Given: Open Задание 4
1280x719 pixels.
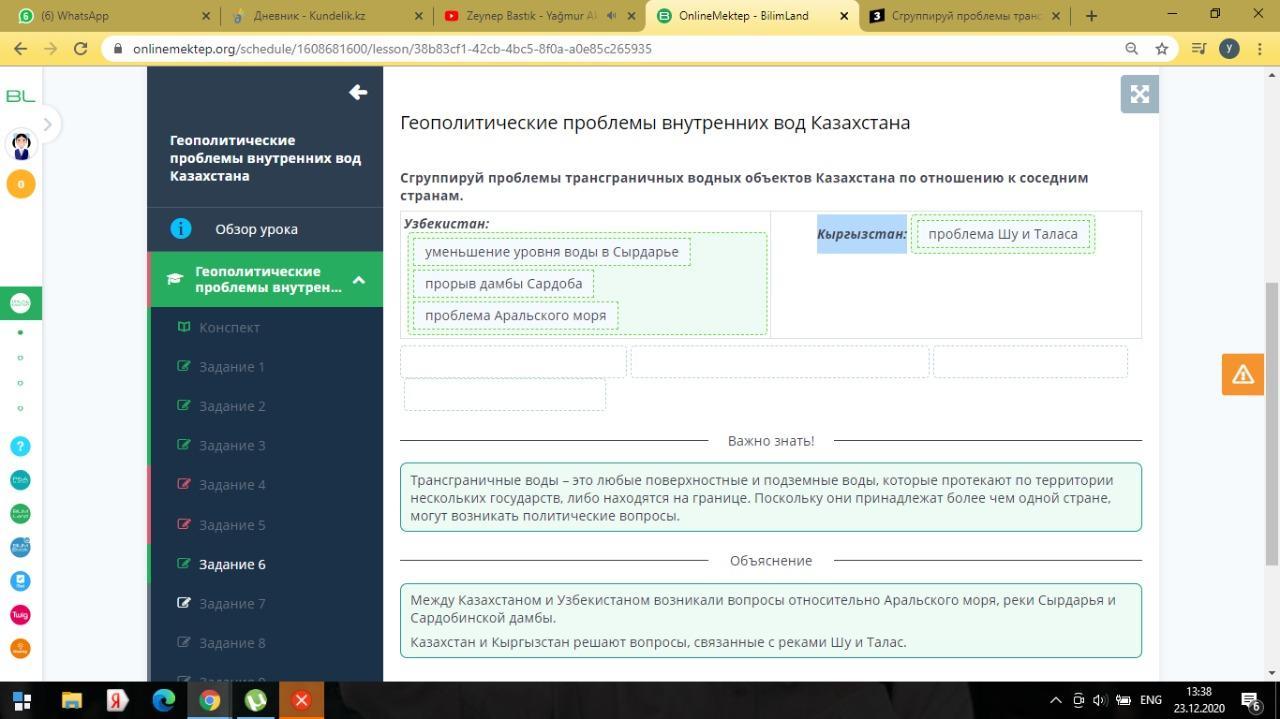Looking at the screenshot, I should click(231, 485).
